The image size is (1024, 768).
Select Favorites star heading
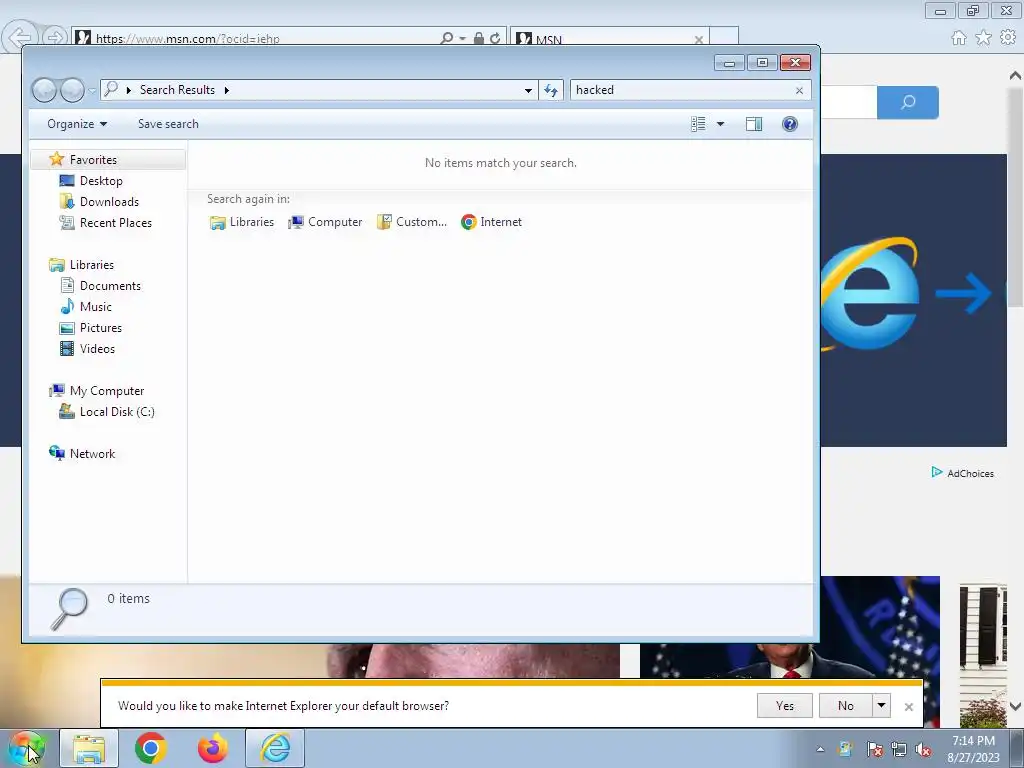[93, 159]
